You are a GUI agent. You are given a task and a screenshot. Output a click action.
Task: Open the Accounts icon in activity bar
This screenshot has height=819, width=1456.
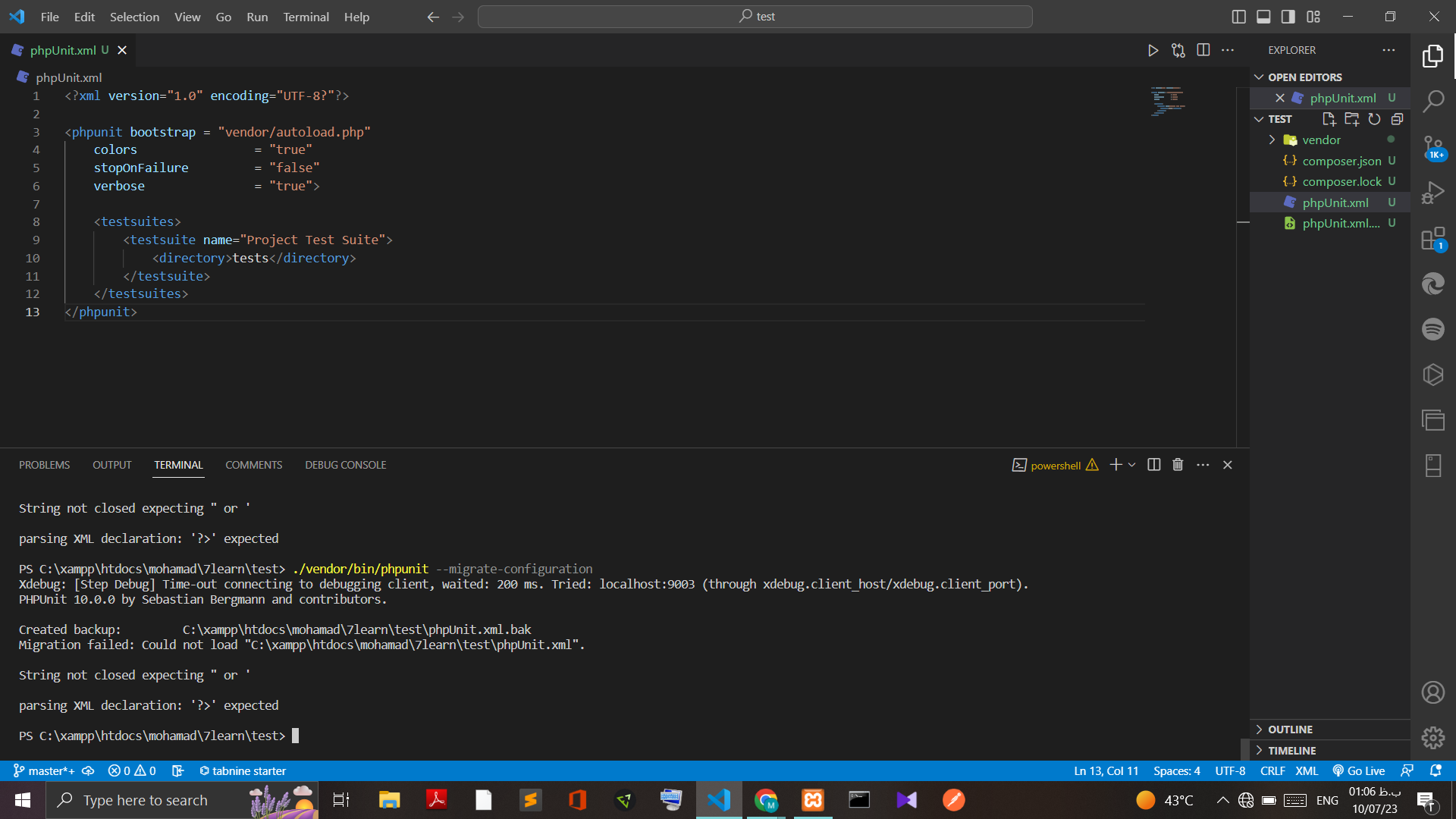coord(1432,692)
